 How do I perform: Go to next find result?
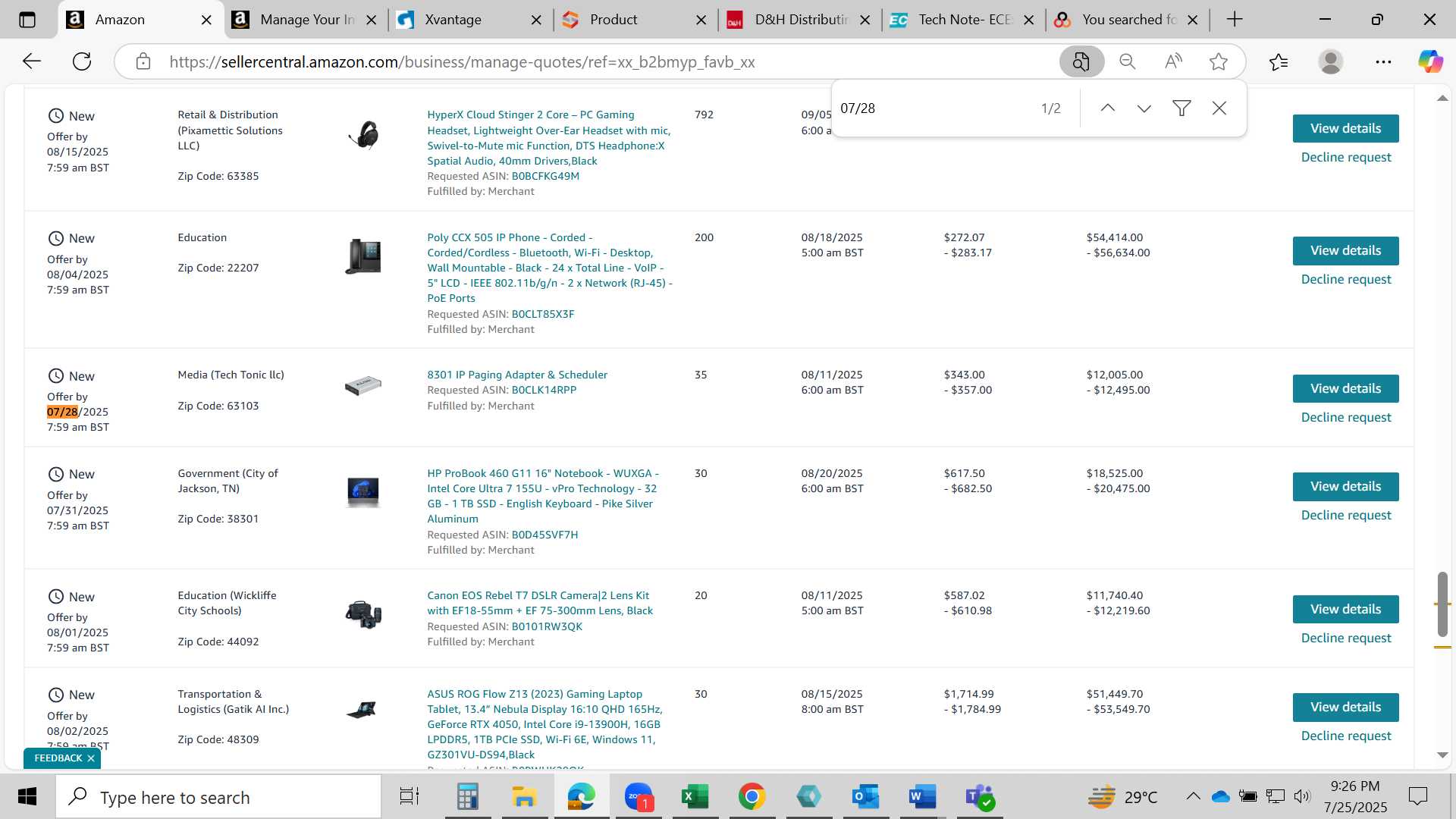click(x=1144, y=108)
